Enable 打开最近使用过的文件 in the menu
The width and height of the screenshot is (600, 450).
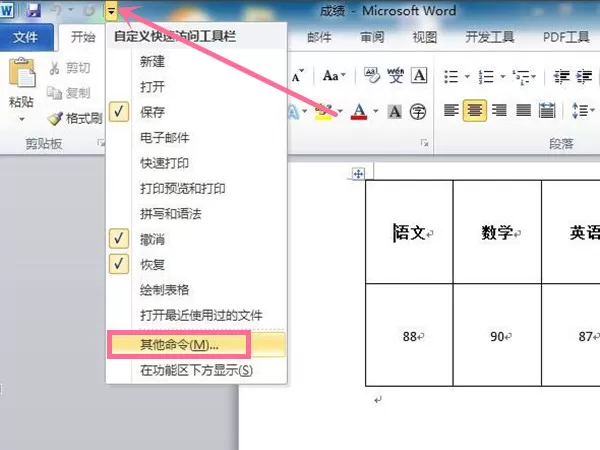pos(196,315)
